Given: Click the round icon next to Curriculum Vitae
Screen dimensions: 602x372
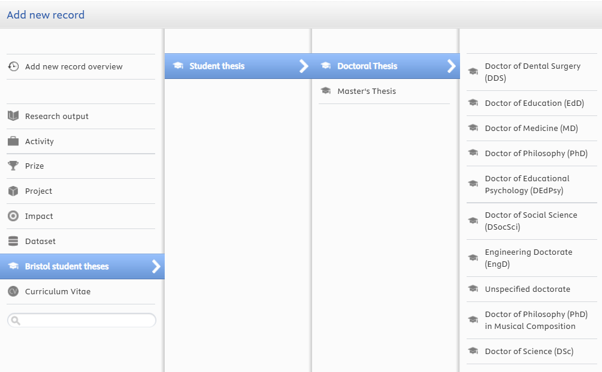Looking at the screenshot, I should 13,291.
